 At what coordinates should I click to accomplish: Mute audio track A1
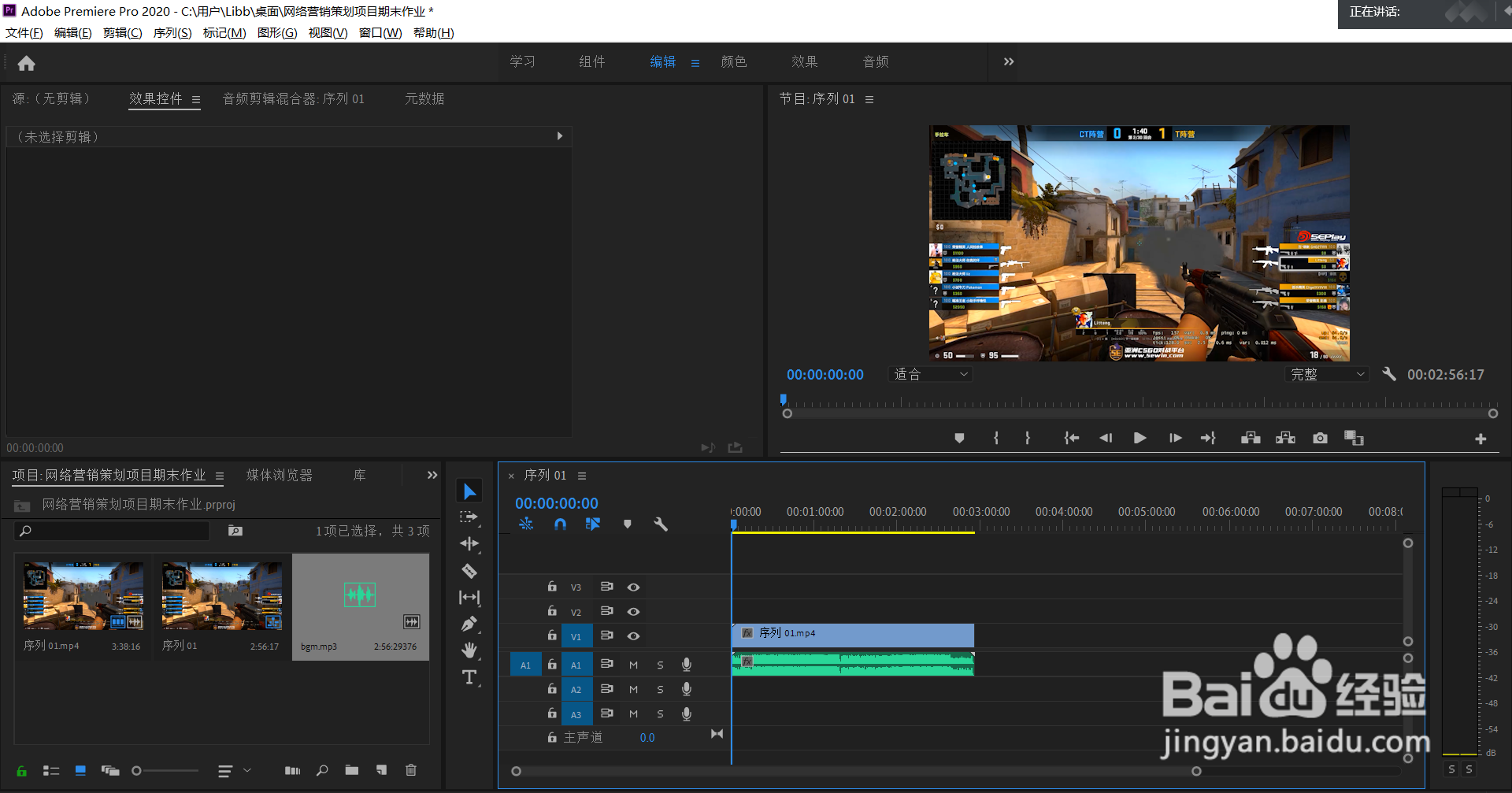[x=633, y=665]
